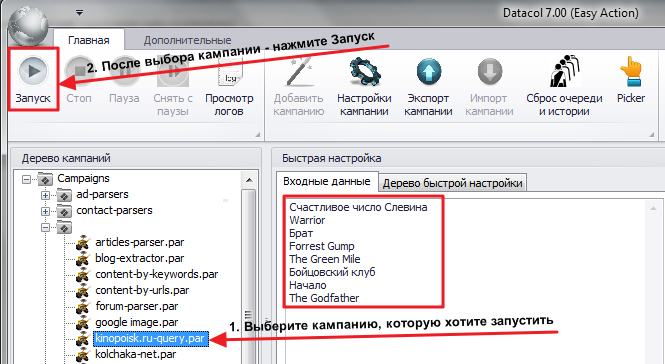Click Экспорт кампании up-arrow icon
665x364 pixels.
click(429, 71)
